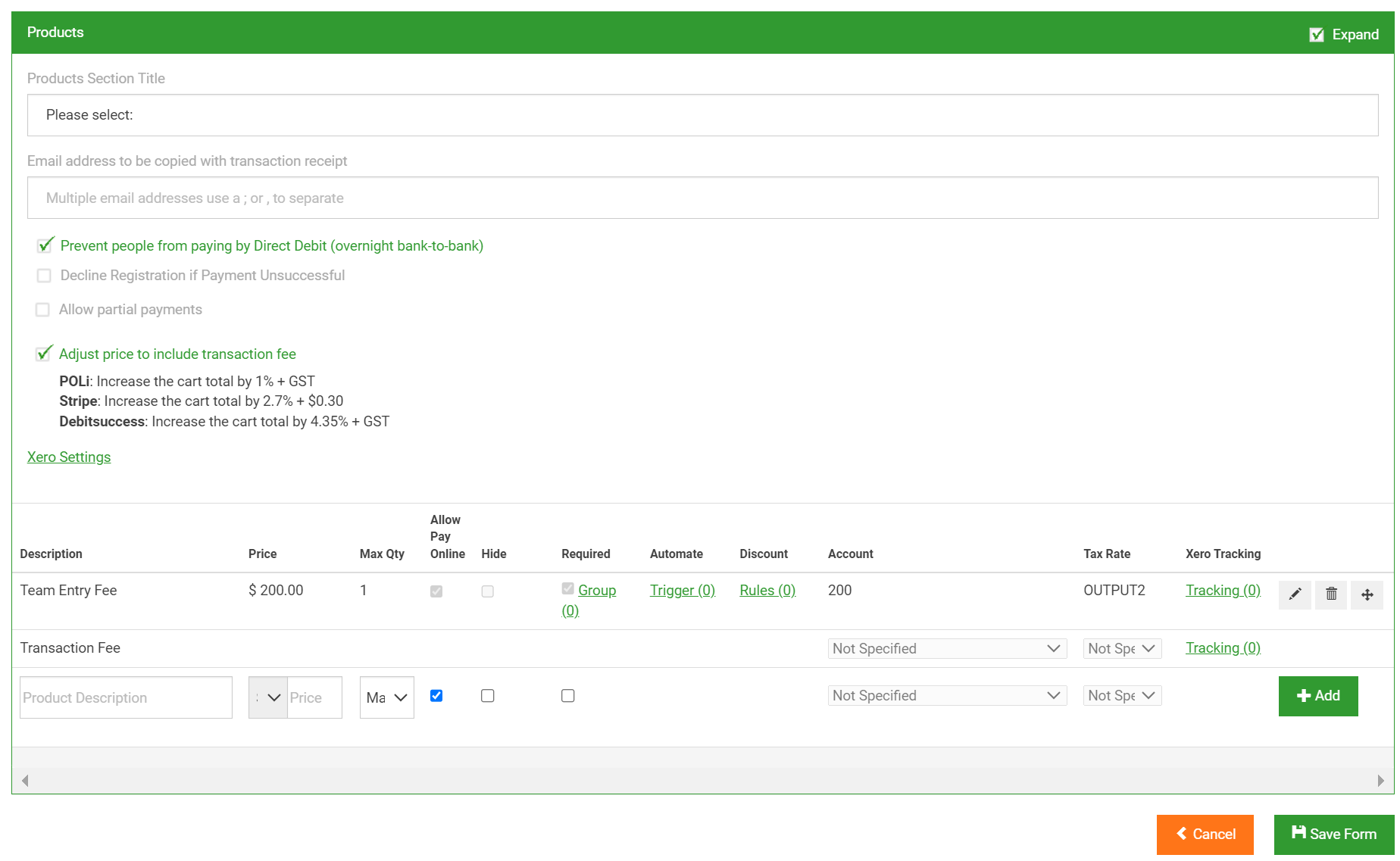1400x861 pixels.
Task: Click the $ 200.00 price cell
Action: (276, 591)
